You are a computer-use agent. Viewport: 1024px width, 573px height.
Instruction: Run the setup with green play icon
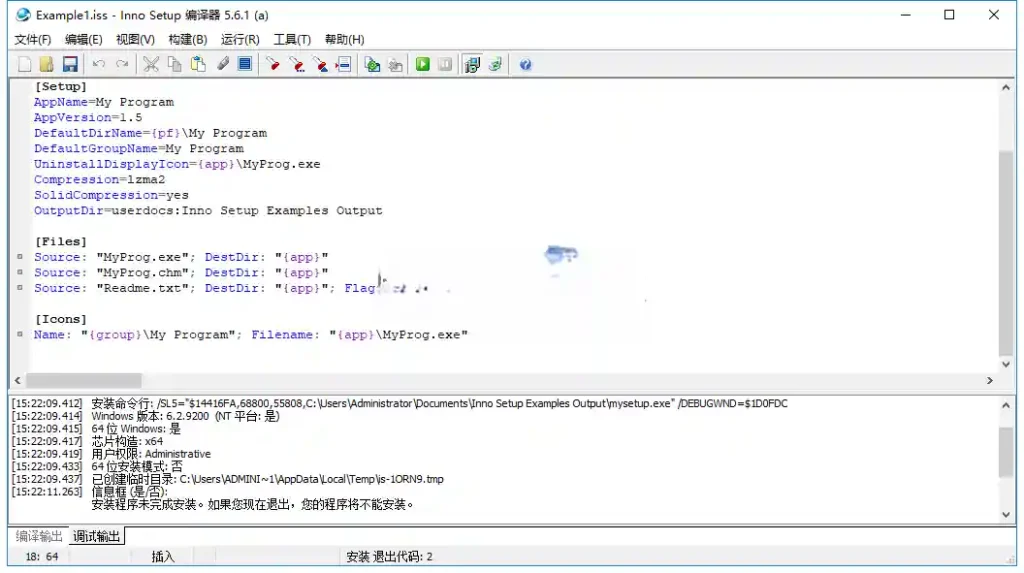[x=423, y=64]
